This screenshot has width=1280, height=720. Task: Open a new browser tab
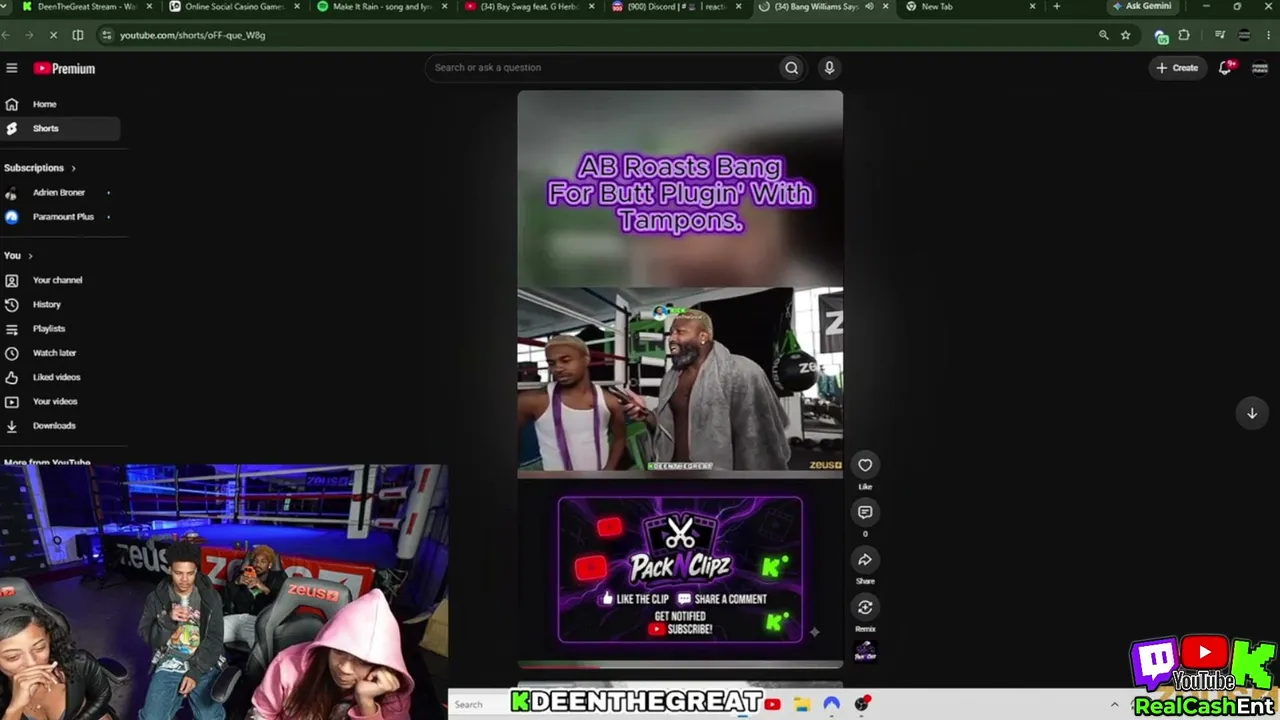1056,6
